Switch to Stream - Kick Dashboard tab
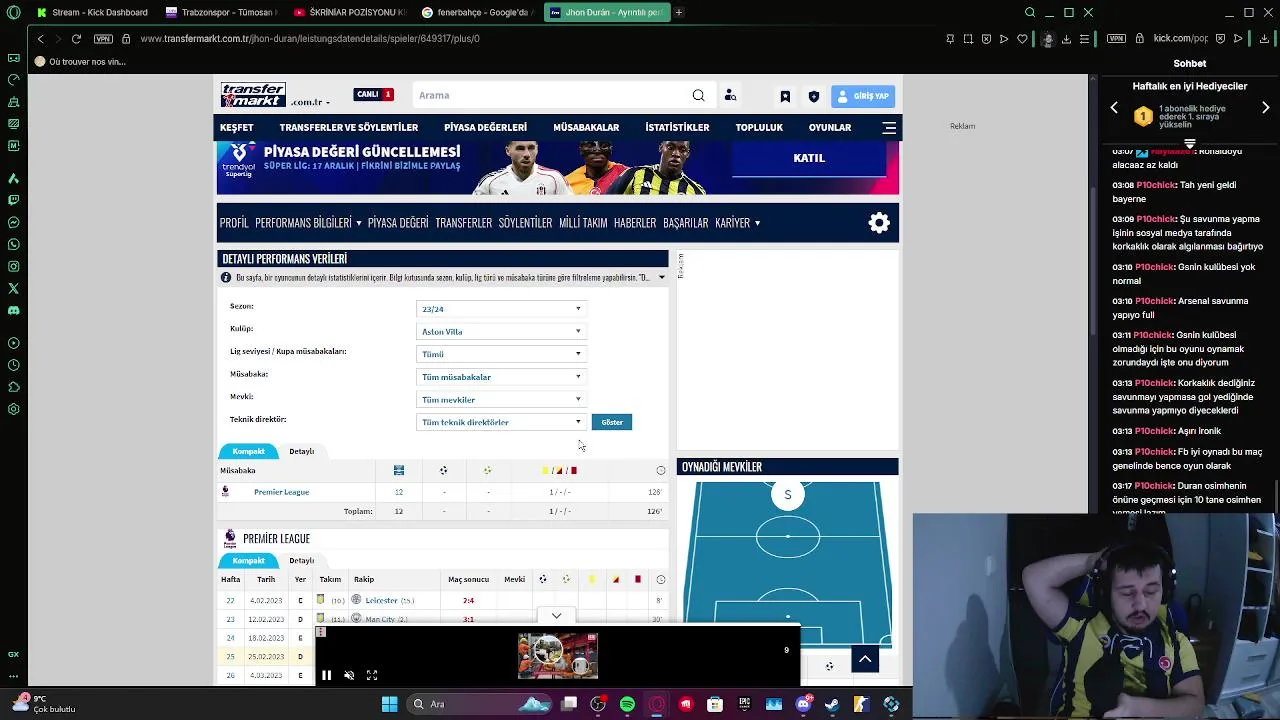Image resolution: width=1280 pixels, height=720 pixels. coord(92,12)
